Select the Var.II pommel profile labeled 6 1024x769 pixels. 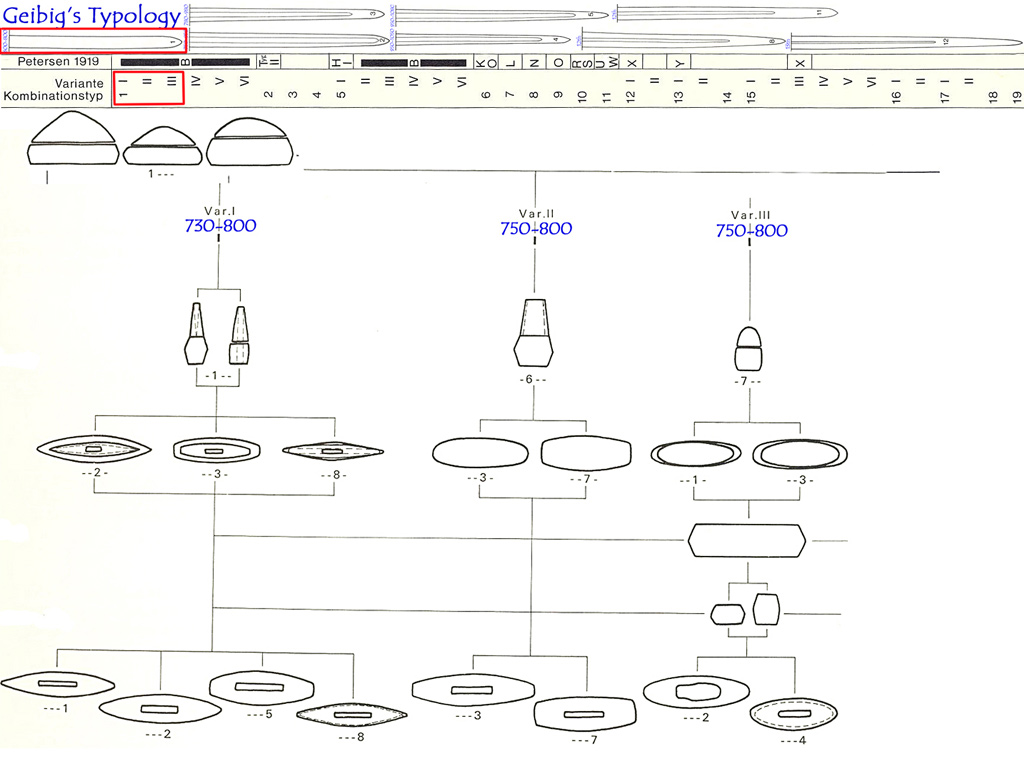click(x=535, y=333)
